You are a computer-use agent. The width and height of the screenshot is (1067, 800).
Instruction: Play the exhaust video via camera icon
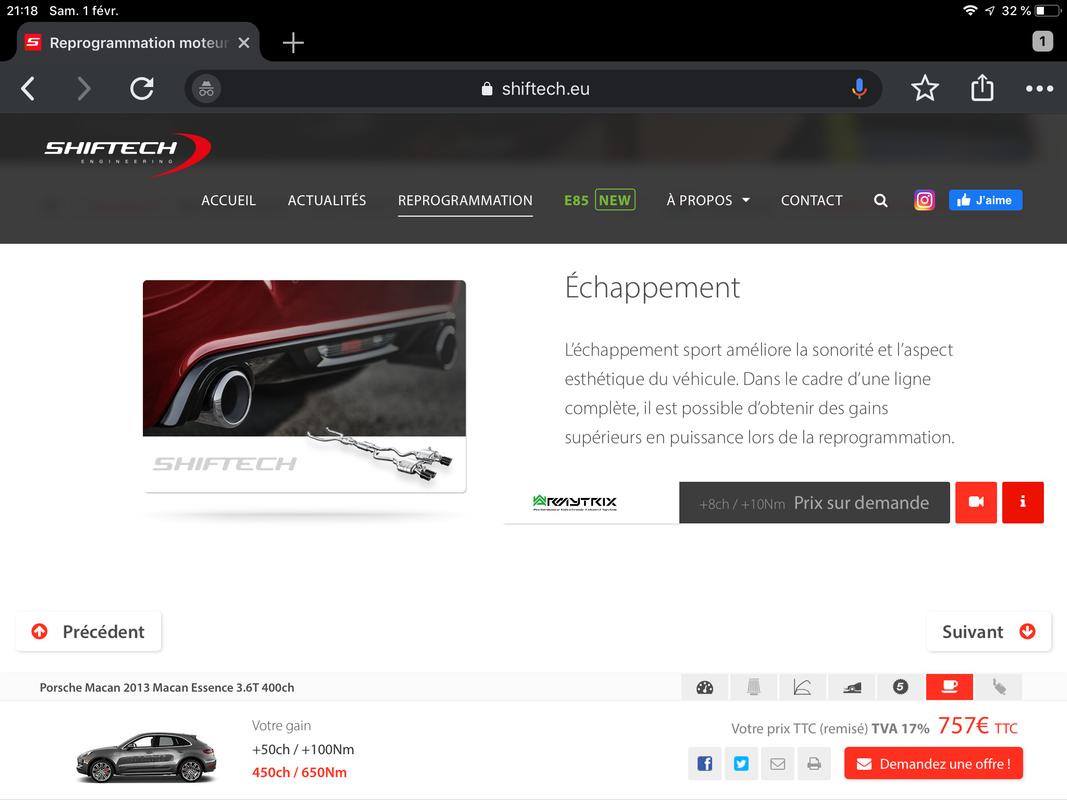tap(976, 502)
